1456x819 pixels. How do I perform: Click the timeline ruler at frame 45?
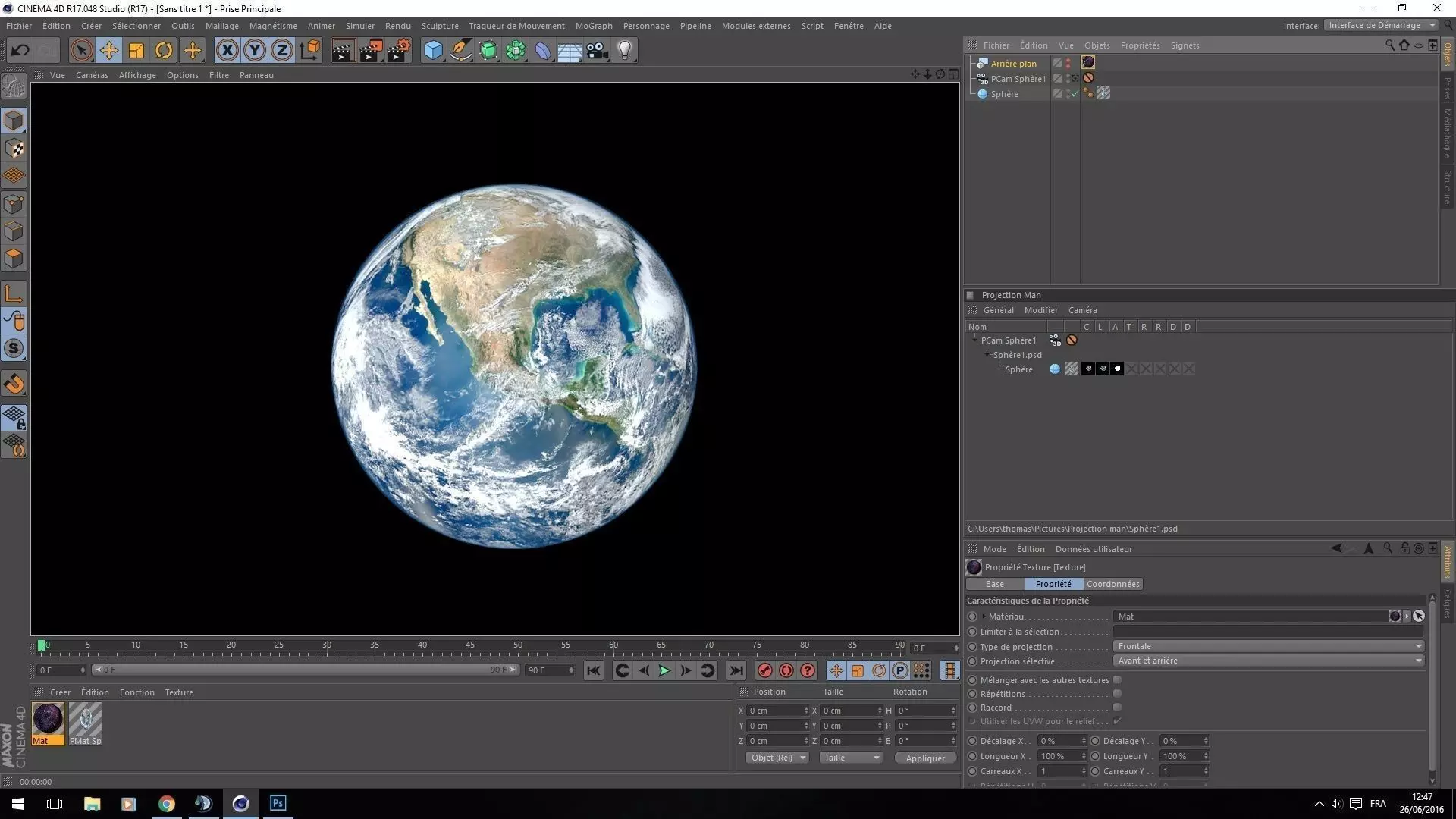470,647
